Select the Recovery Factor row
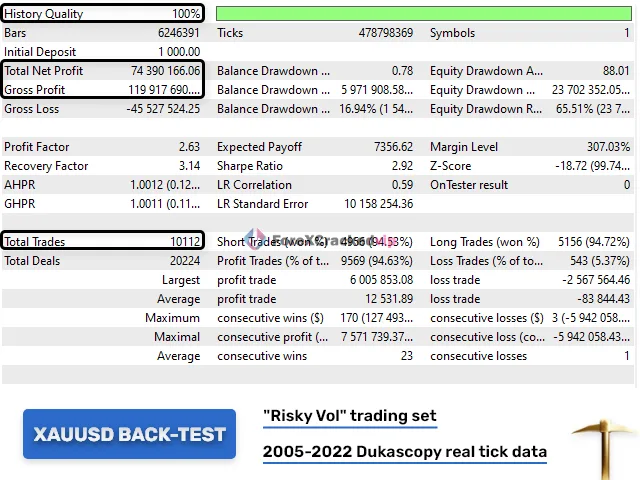Viewport: 640px width, 480px height. (x=100, y=166)
